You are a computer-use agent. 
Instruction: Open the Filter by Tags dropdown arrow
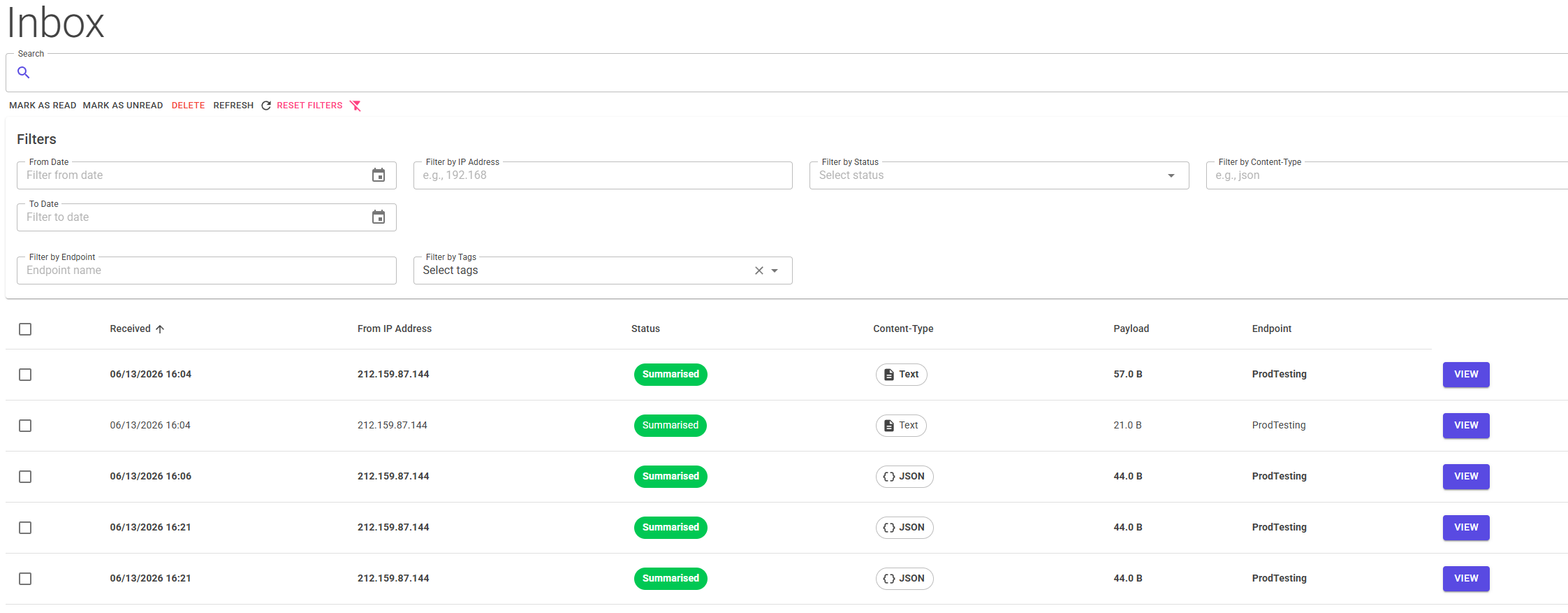tap(775, 271)
